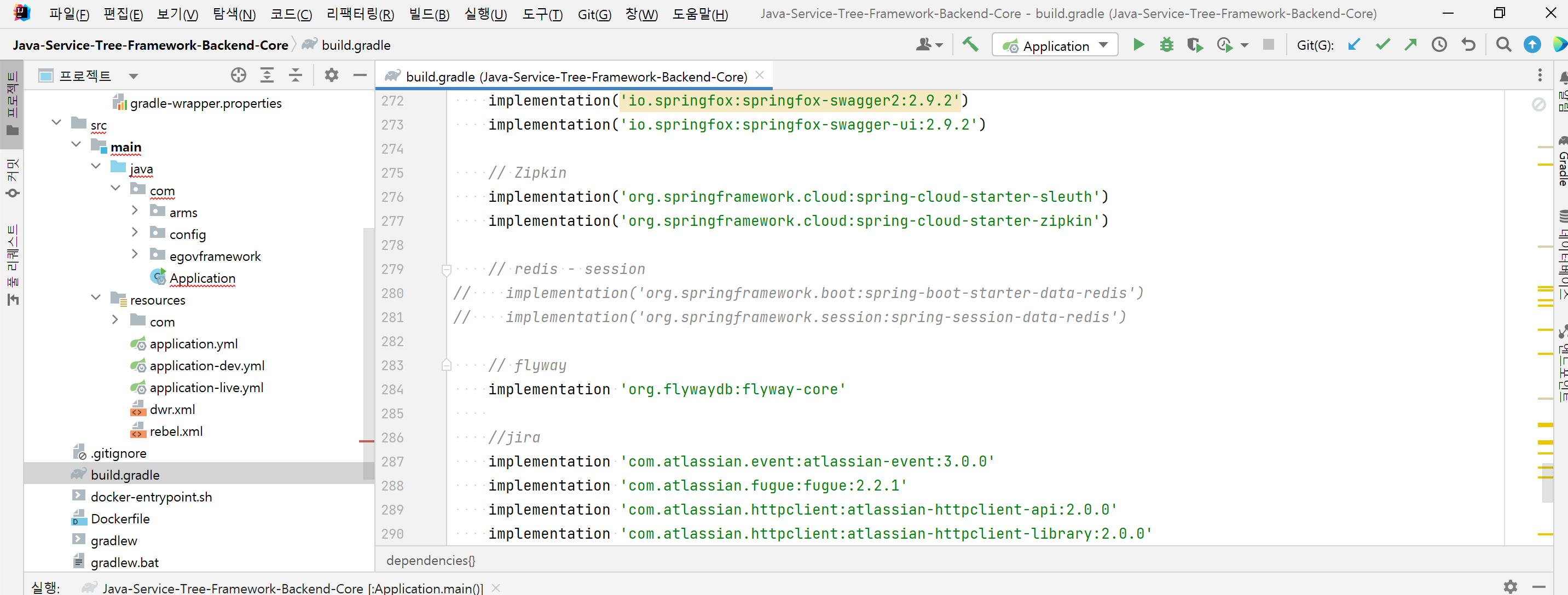Commit changes with green checkmark
This screenshot has height=595, width=1568.
click(x=1382, y=44)
